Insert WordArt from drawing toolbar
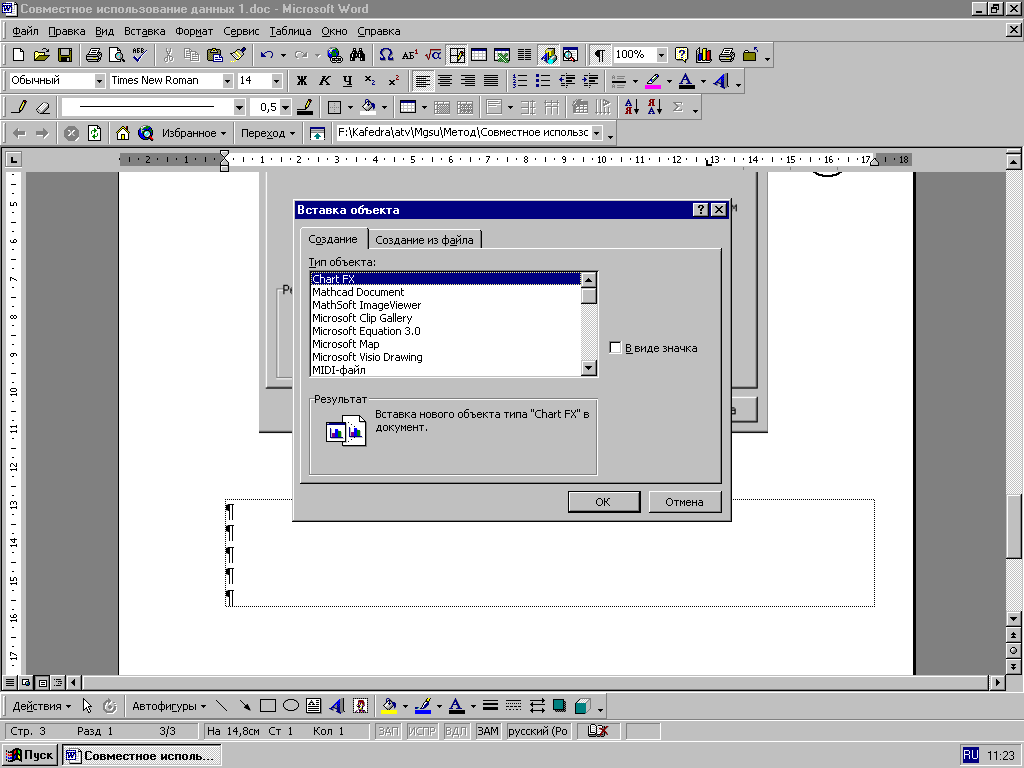This screenshot has height=768, width=1024. point(337,705)
